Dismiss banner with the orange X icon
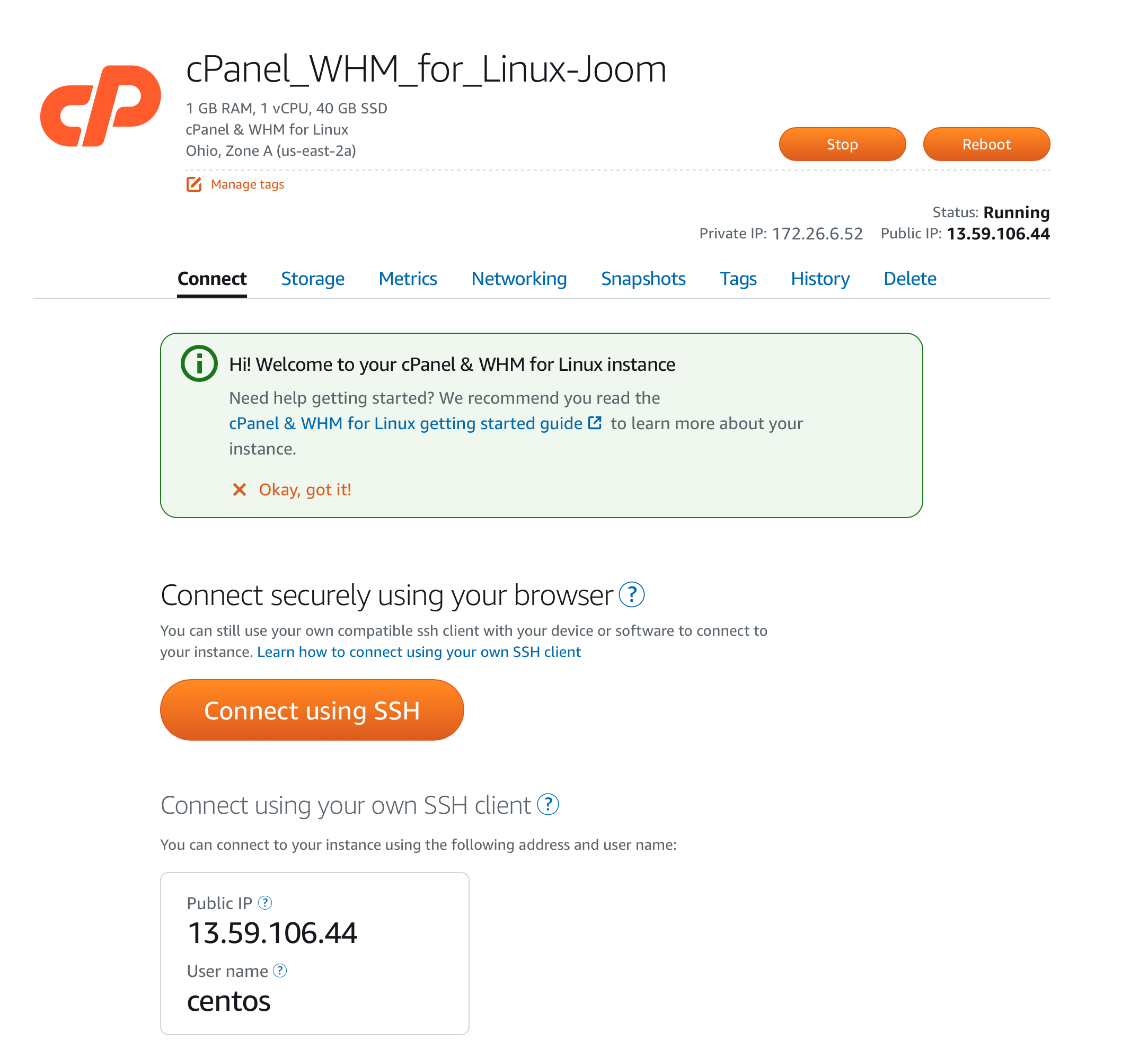 pos(239,490)
